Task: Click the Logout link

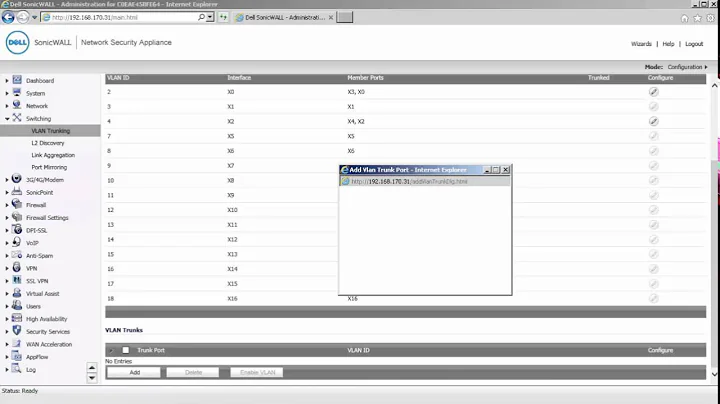Action: tap(694, 44)
